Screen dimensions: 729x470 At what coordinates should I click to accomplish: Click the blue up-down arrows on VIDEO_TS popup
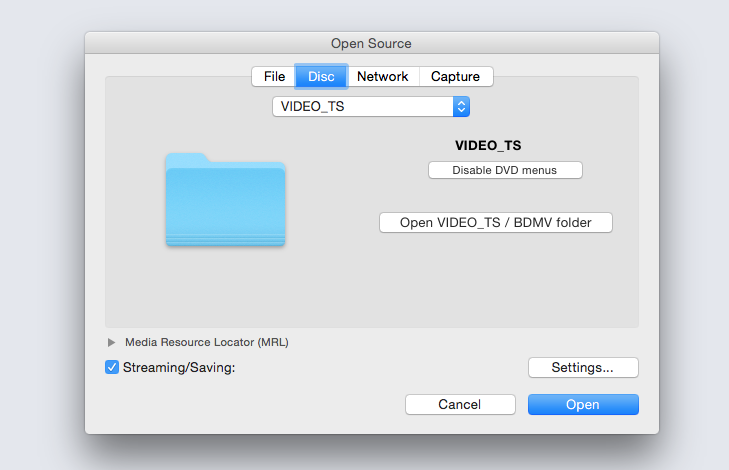coord(461,106)
